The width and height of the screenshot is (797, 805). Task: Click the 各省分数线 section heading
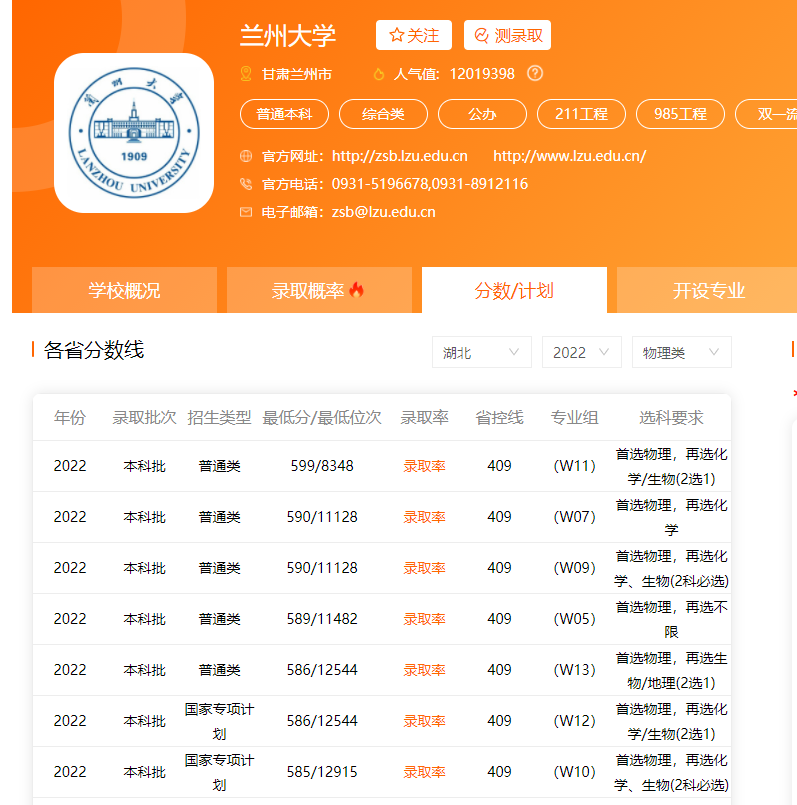tap(94, 350)
